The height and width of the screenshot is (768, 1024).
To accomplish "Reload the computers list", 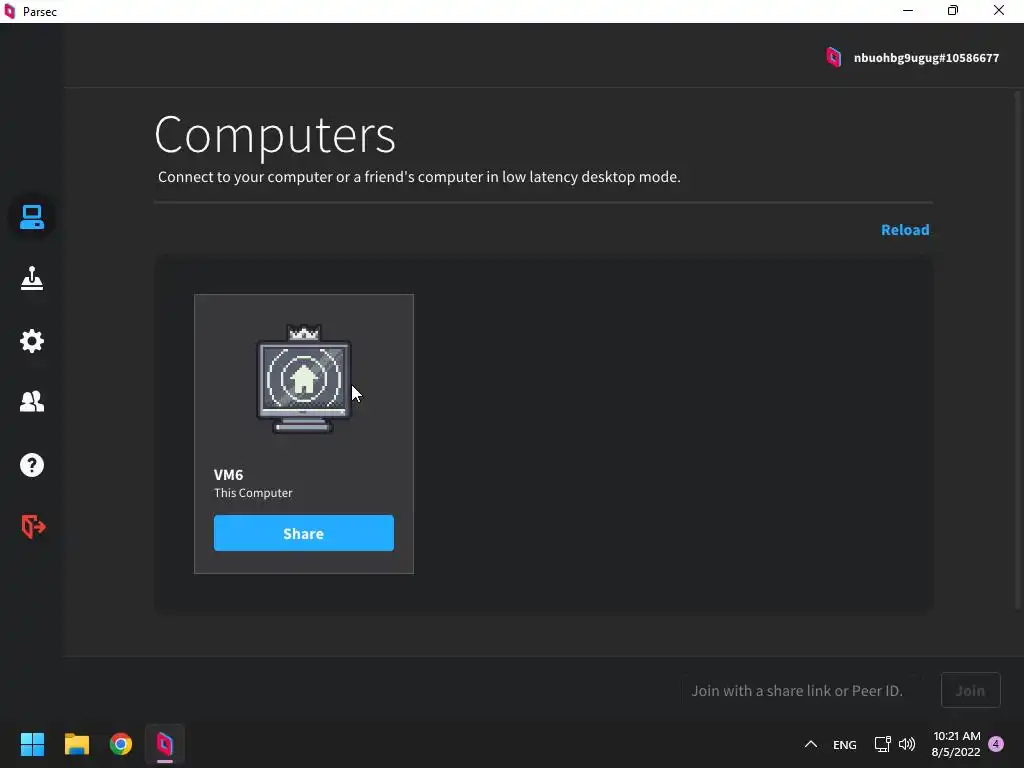I will tap(904, 230).
